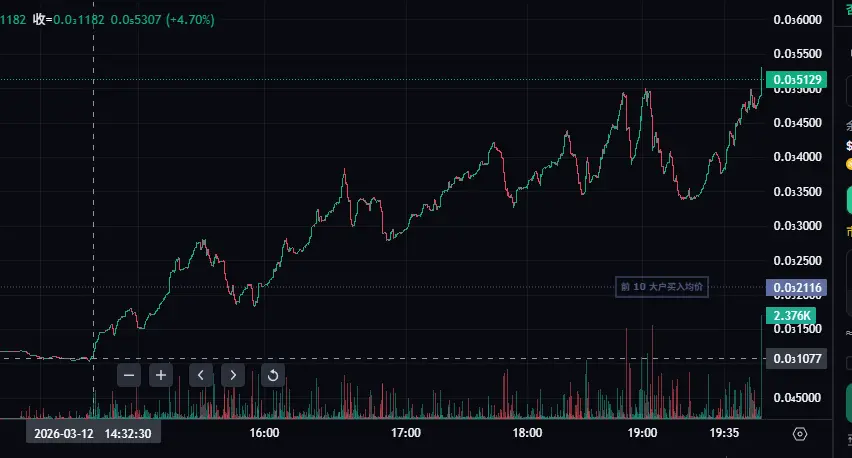Click the crosshair price label 0.0₃1077
Viewport: 852px width, 458px height.
point(797,359)
